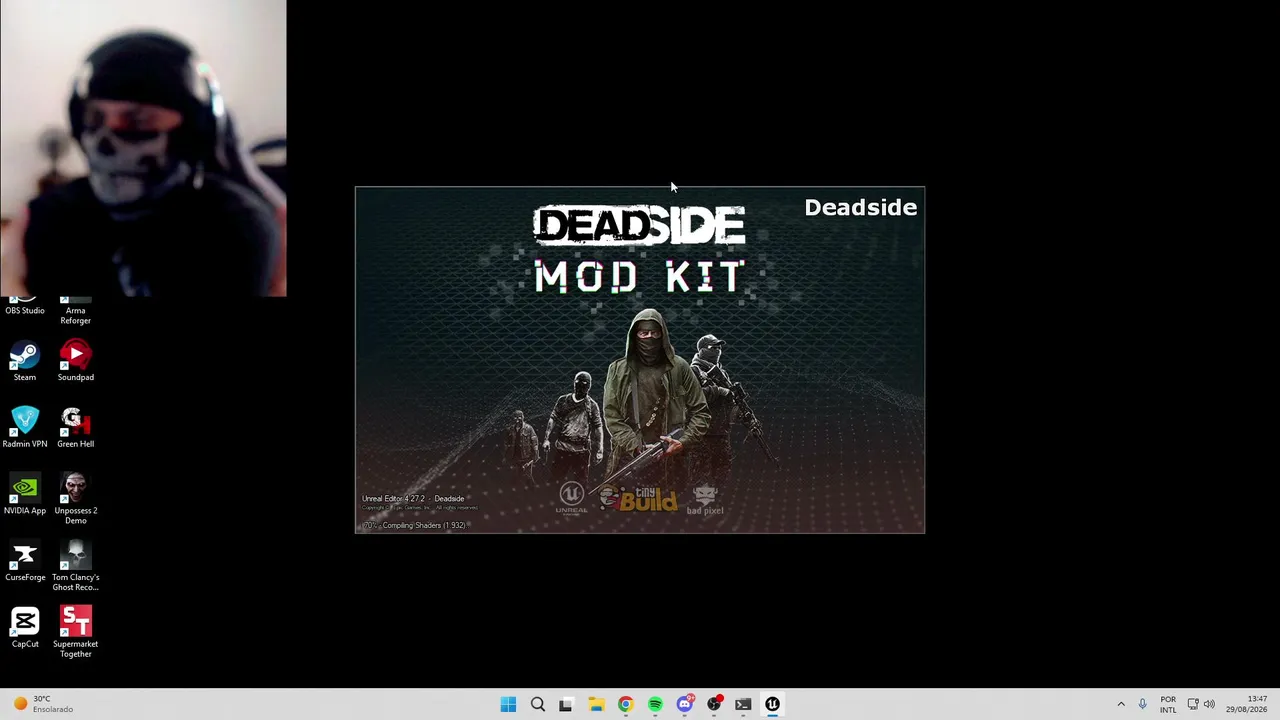Image resolution: width=1280 pixels, height=720 pixels.
Task: Open the weather widget showing 30°C
Action: (x=42, y=704)
